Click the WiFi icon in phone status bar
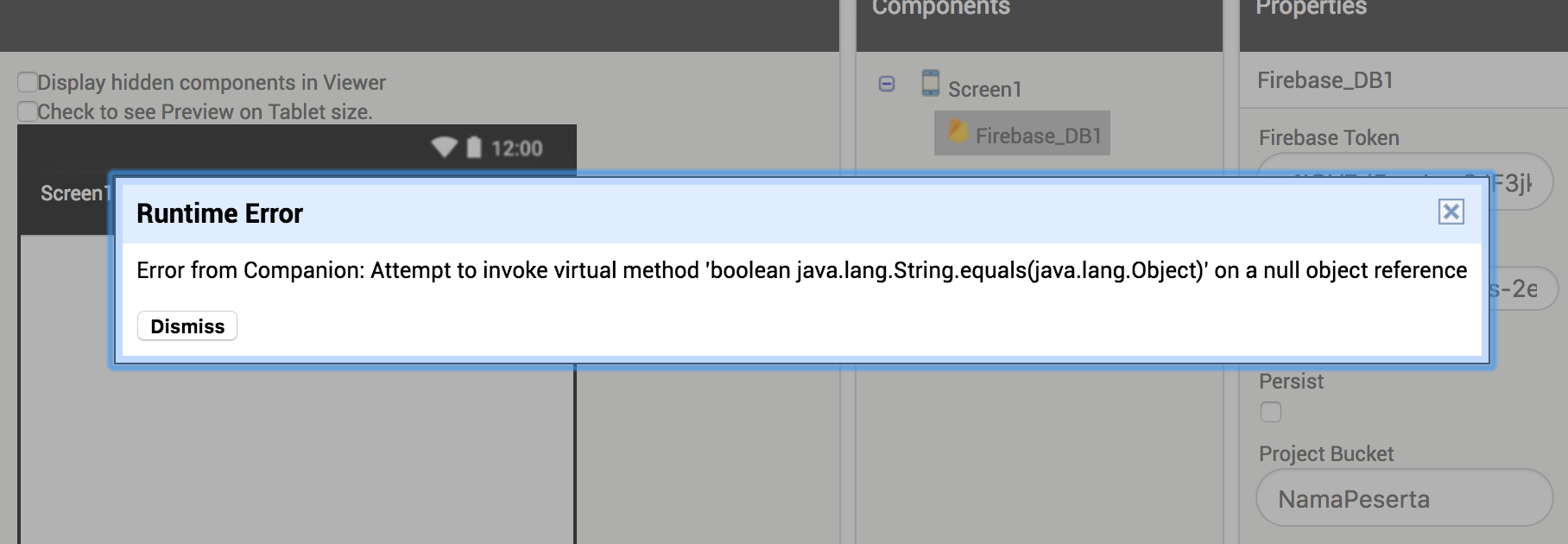This screenshot has width=1568, height=544. coord(444,147)
